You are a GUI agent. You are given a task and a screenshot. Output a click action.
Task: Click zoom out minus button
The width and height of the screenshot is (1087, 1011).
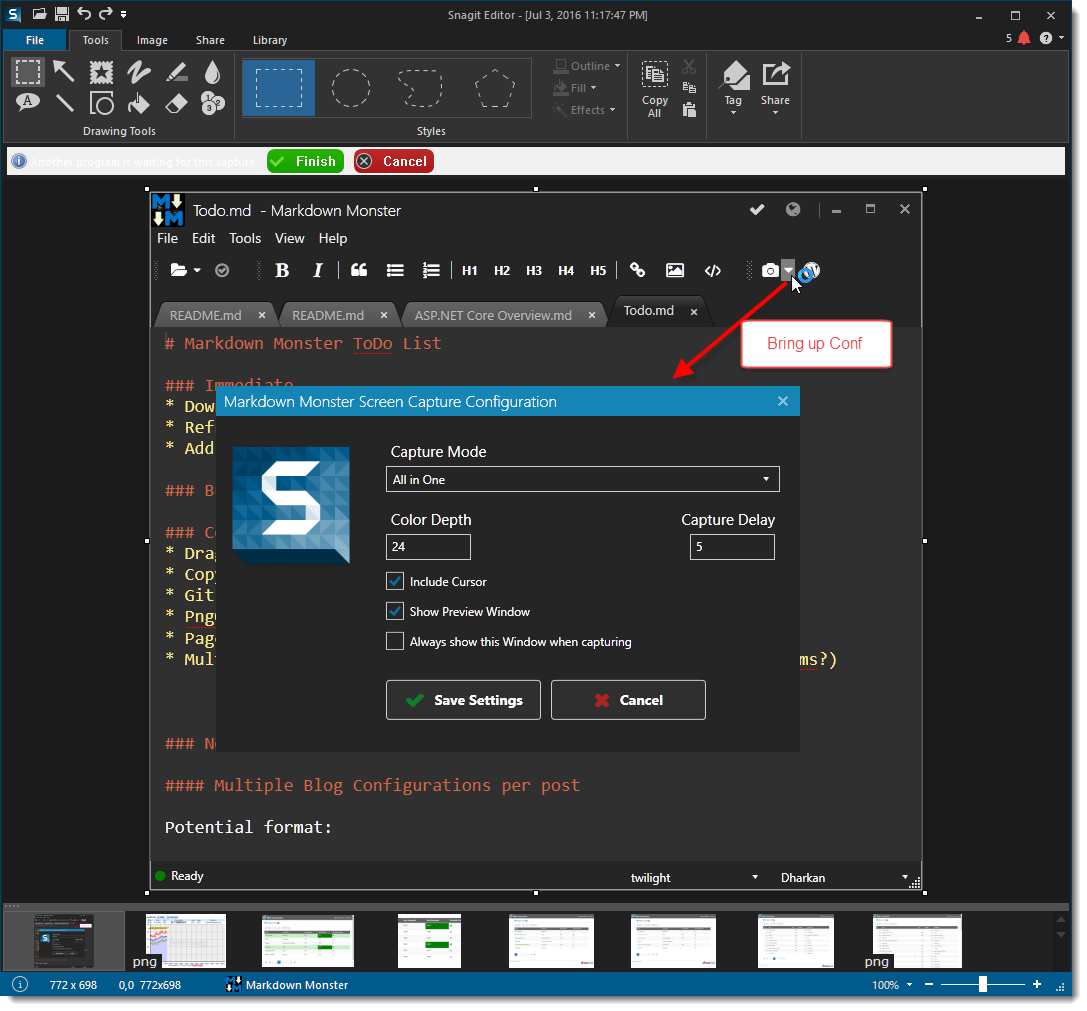pos(929,985)
